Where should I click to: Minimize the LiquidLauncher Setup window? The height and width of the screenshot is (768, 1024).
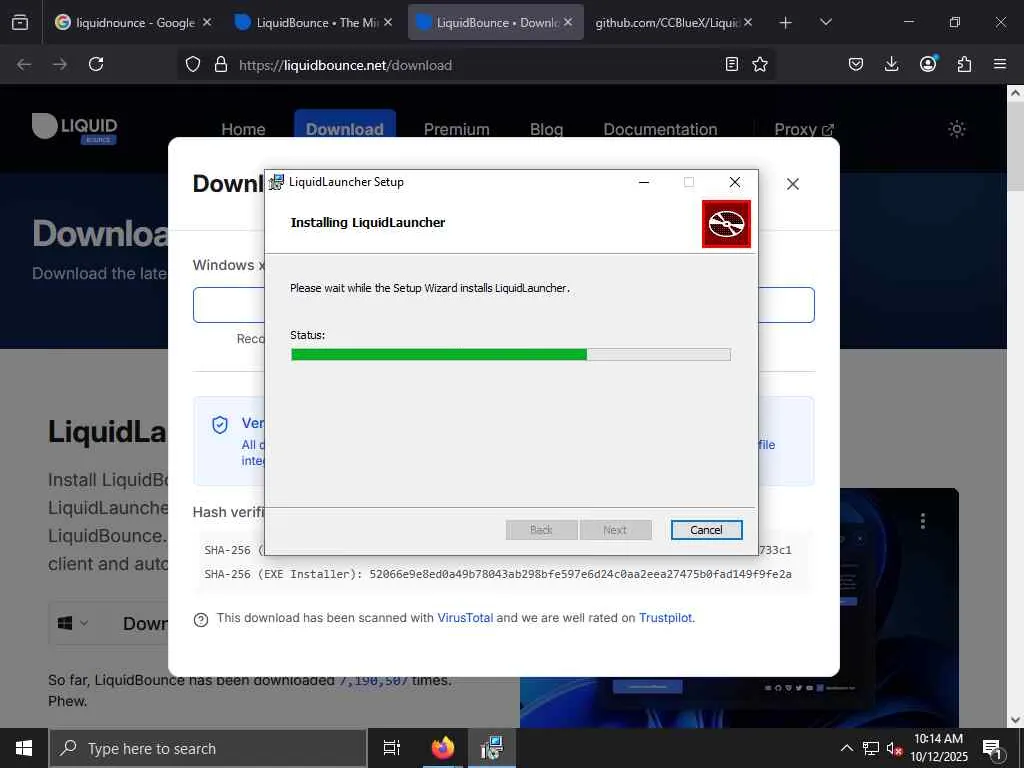[644, 182]
